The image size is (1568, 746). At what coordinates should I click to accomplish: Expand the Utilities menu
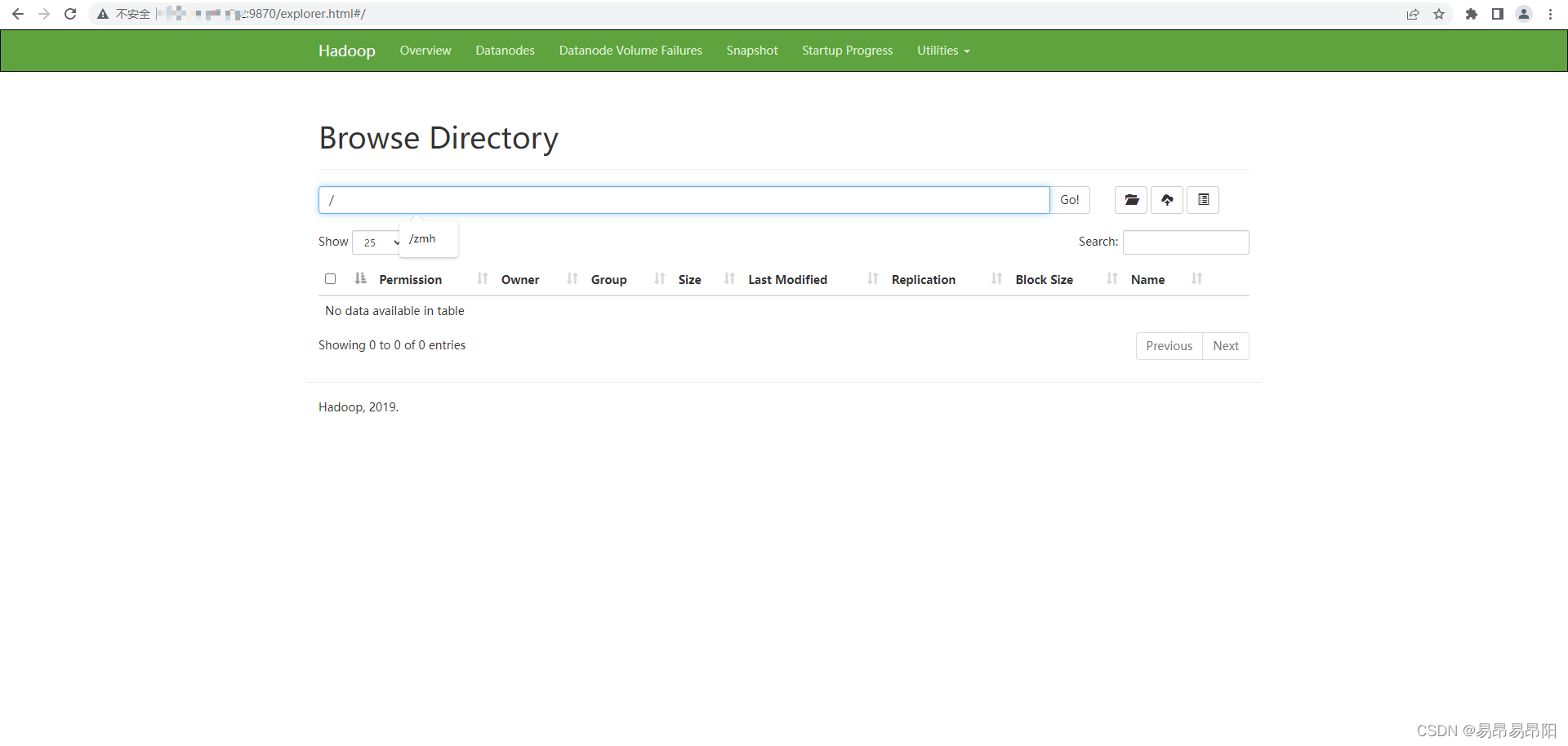click(943, 51)
